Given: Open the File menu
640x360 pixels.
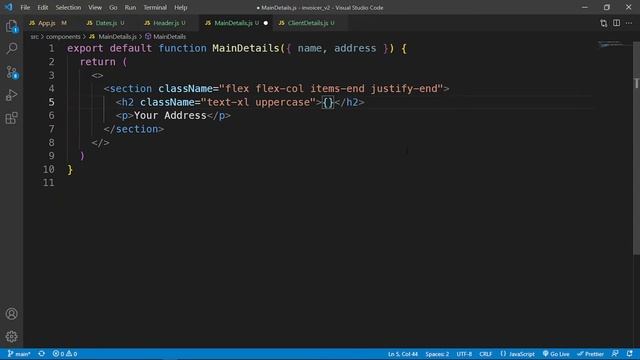Looking at the screenshot, I should point(25,7).
